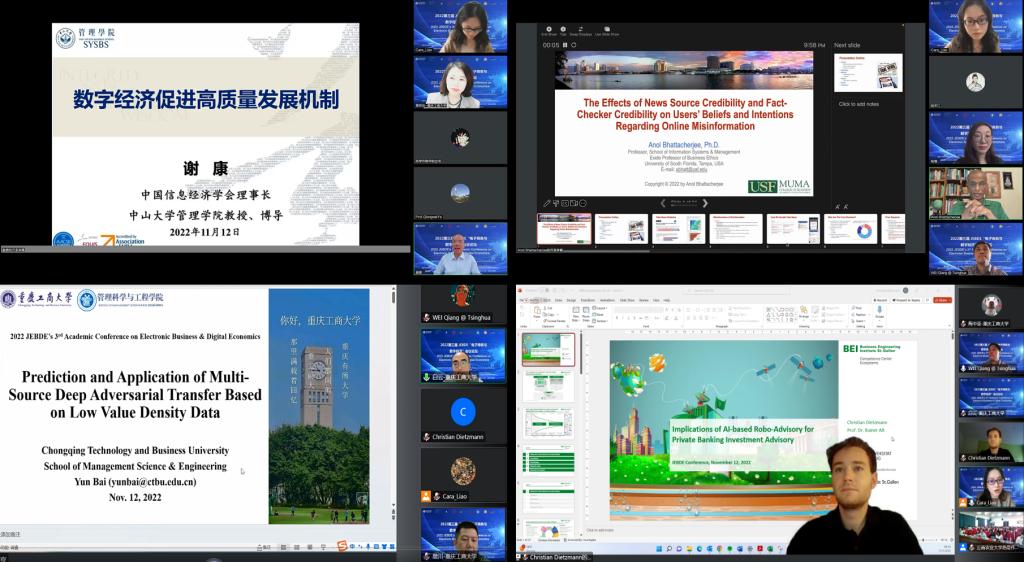
Task: Advance to next slide with right arrow
Action: click(x=707, y=203)
